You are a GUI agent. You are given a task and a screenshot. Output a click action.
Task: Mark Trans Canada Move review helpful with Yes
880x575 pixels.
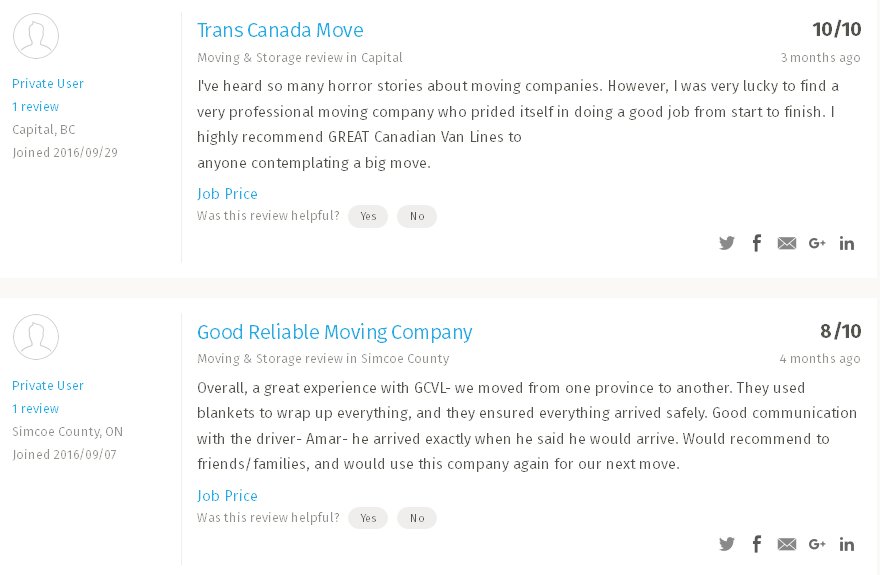(x=368, y=216)
